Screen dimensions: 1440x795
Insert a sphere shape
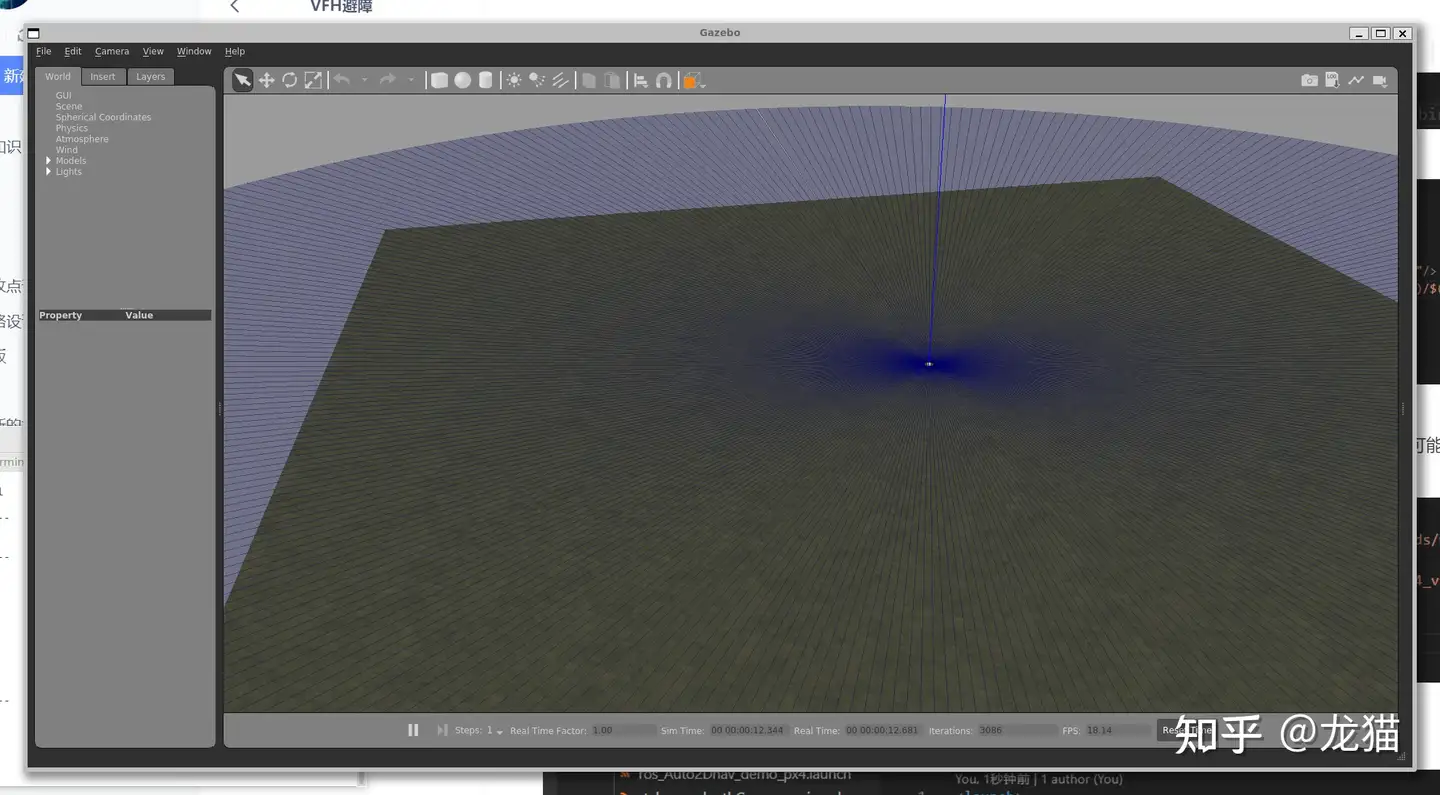click(462, 80)
